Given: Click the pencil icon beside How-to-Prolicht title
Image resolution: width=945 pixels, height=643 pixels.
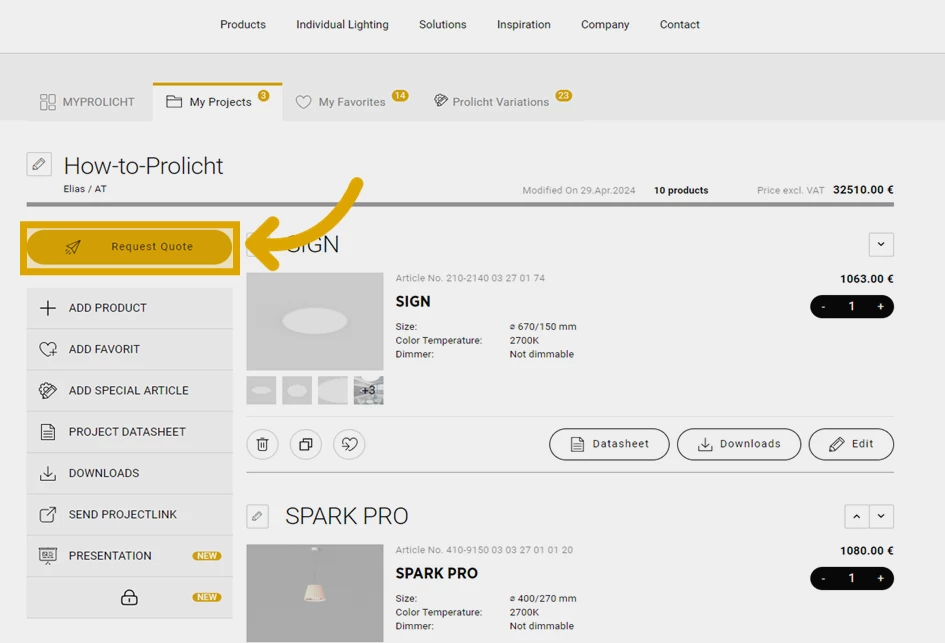Looking at the screenshot, I should (39, 164).
